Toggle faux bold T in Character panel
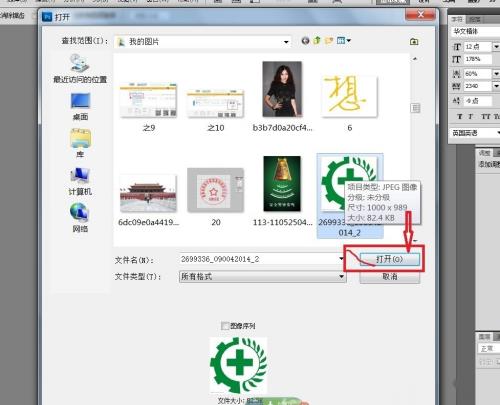This screenshot has width=500, height=405. click(x=460, y=116)
